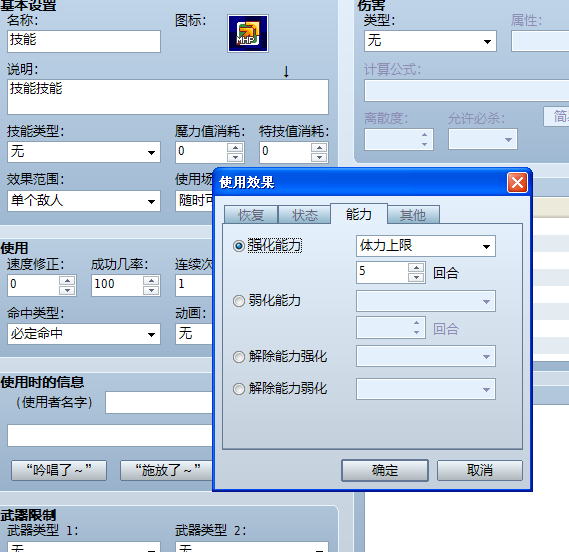Click the “施放了～” message button
This screenshot has height=552, width=569.
(166, 470)
